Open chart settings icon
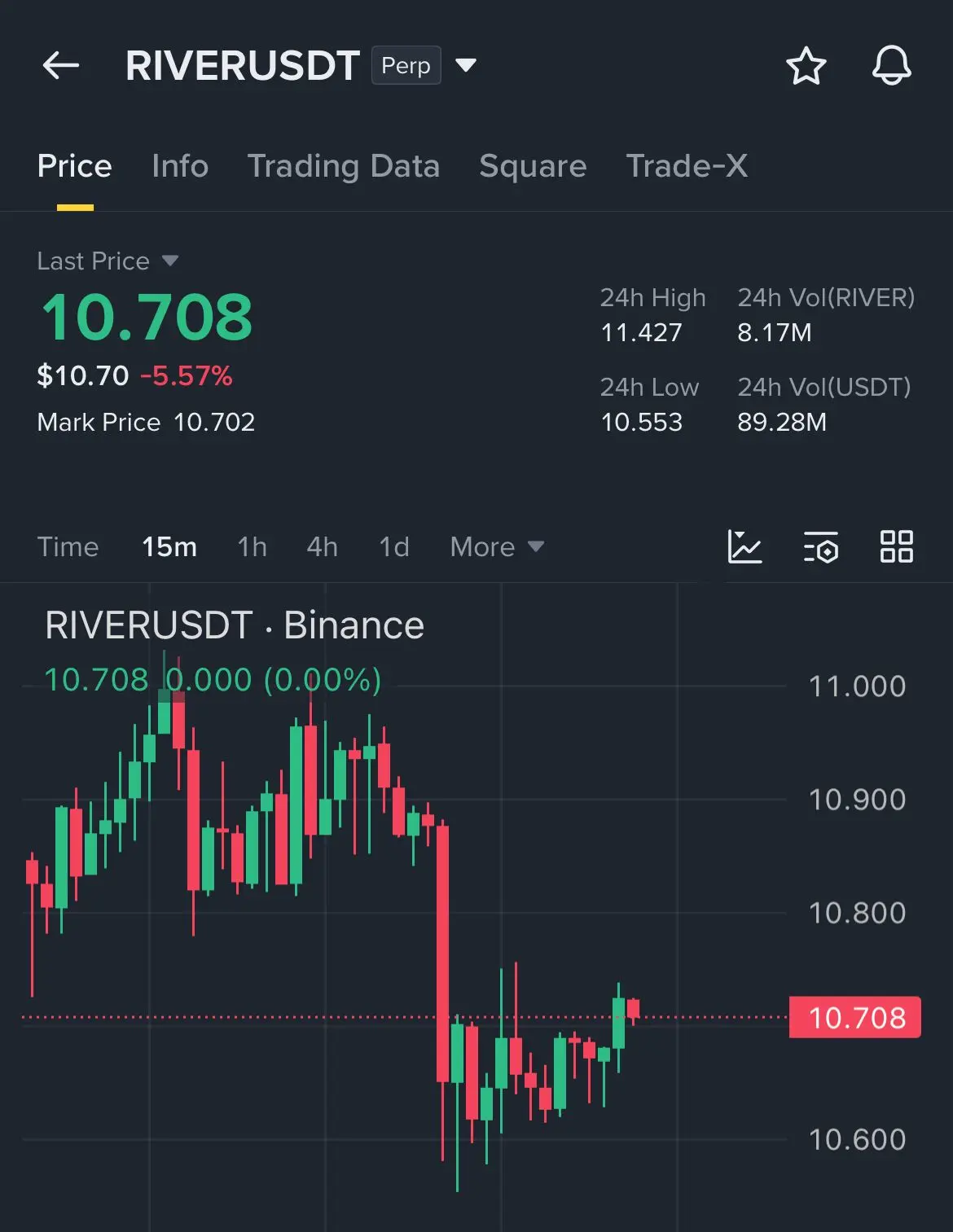 coord(820,546)
